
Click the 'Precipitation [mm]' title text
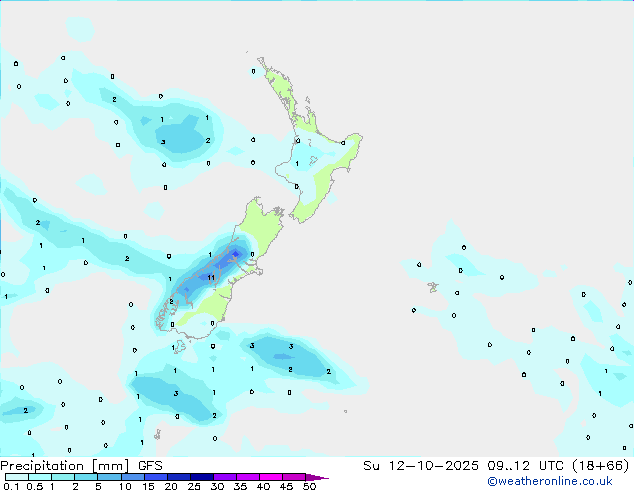65,466
